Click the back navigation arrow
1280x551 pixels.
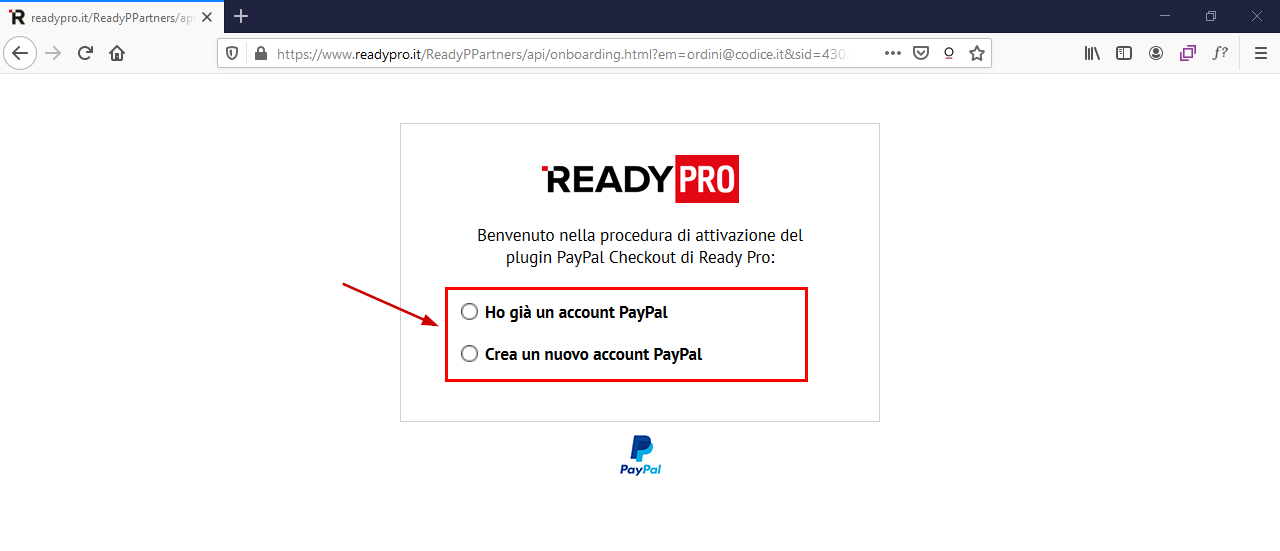(x=21, y=53)
